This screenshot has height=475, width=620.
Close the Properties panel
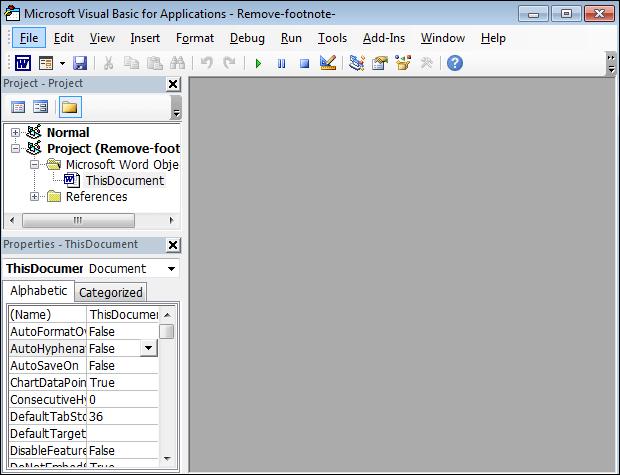[x=173, y=245]
